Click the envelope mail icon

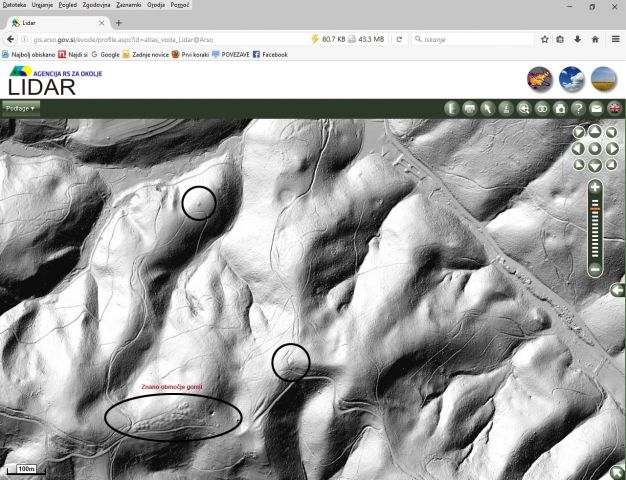click(596, 108)
